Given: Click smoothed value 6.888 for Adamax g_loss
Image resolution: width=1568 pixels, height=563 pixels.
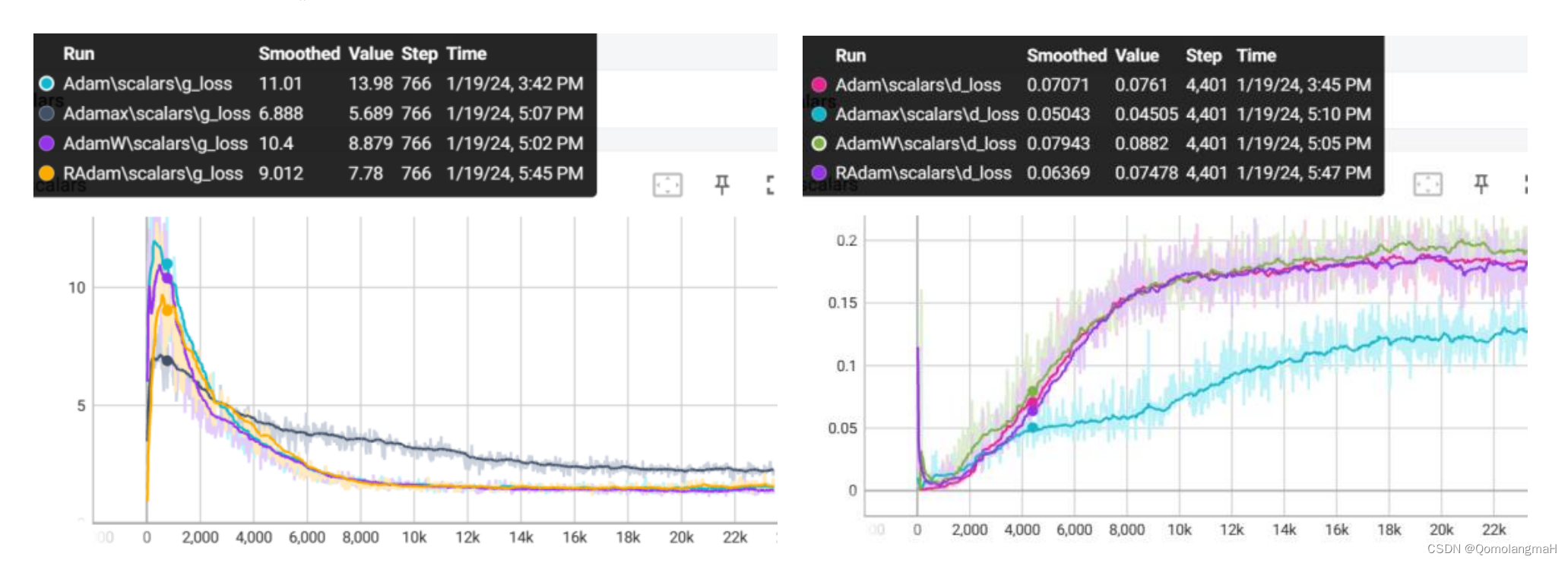Looking at the screenshot, I should (281, 113).
